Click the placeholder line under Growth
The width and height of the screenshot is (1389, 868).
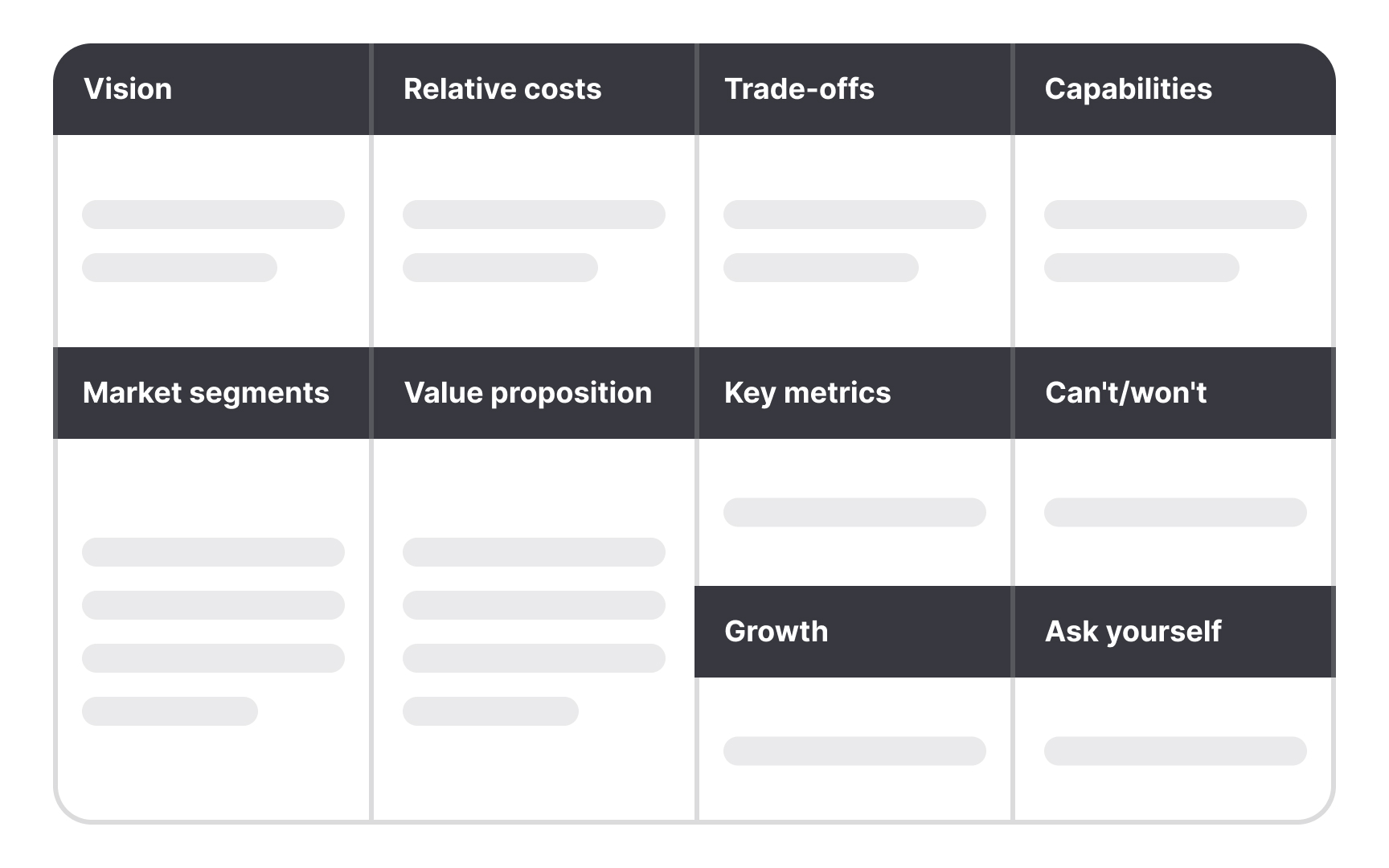pos(854,751)
